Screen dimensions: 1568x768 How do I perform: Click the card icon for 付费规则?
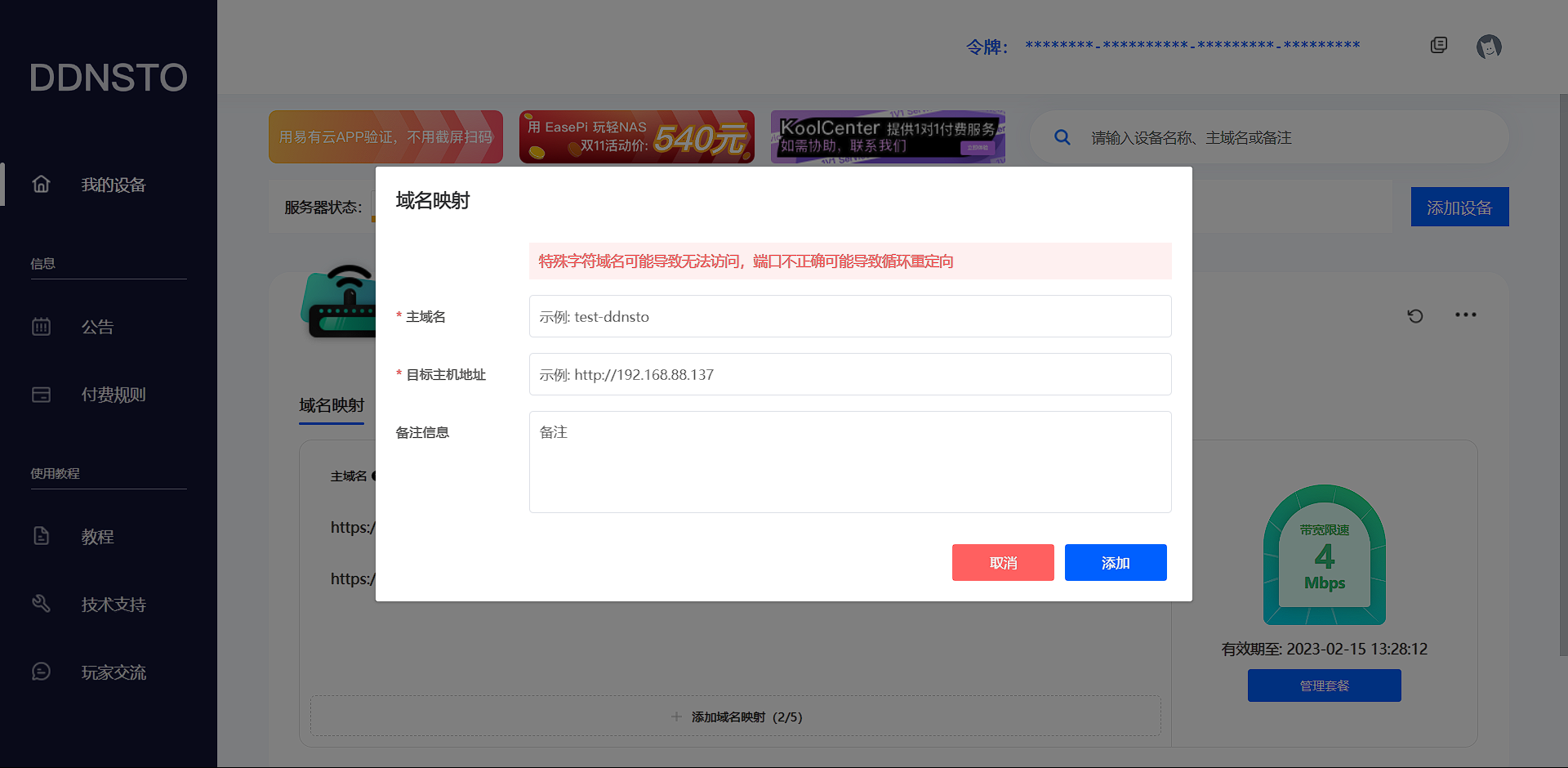pos(41,395)
